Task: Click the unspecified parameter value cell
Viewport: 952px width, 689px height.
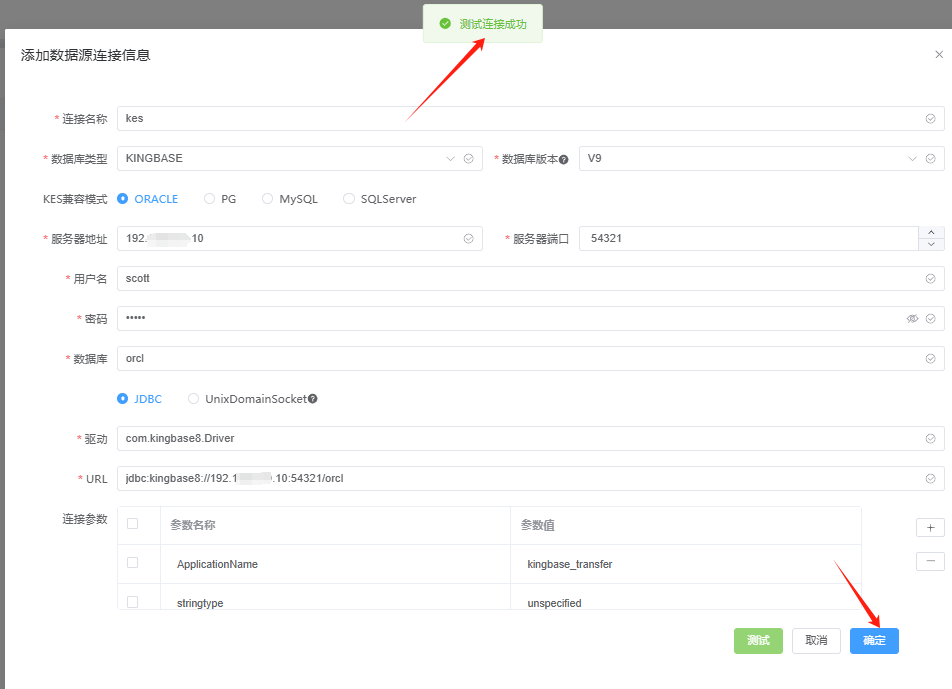Action: [x=686, y=597]
